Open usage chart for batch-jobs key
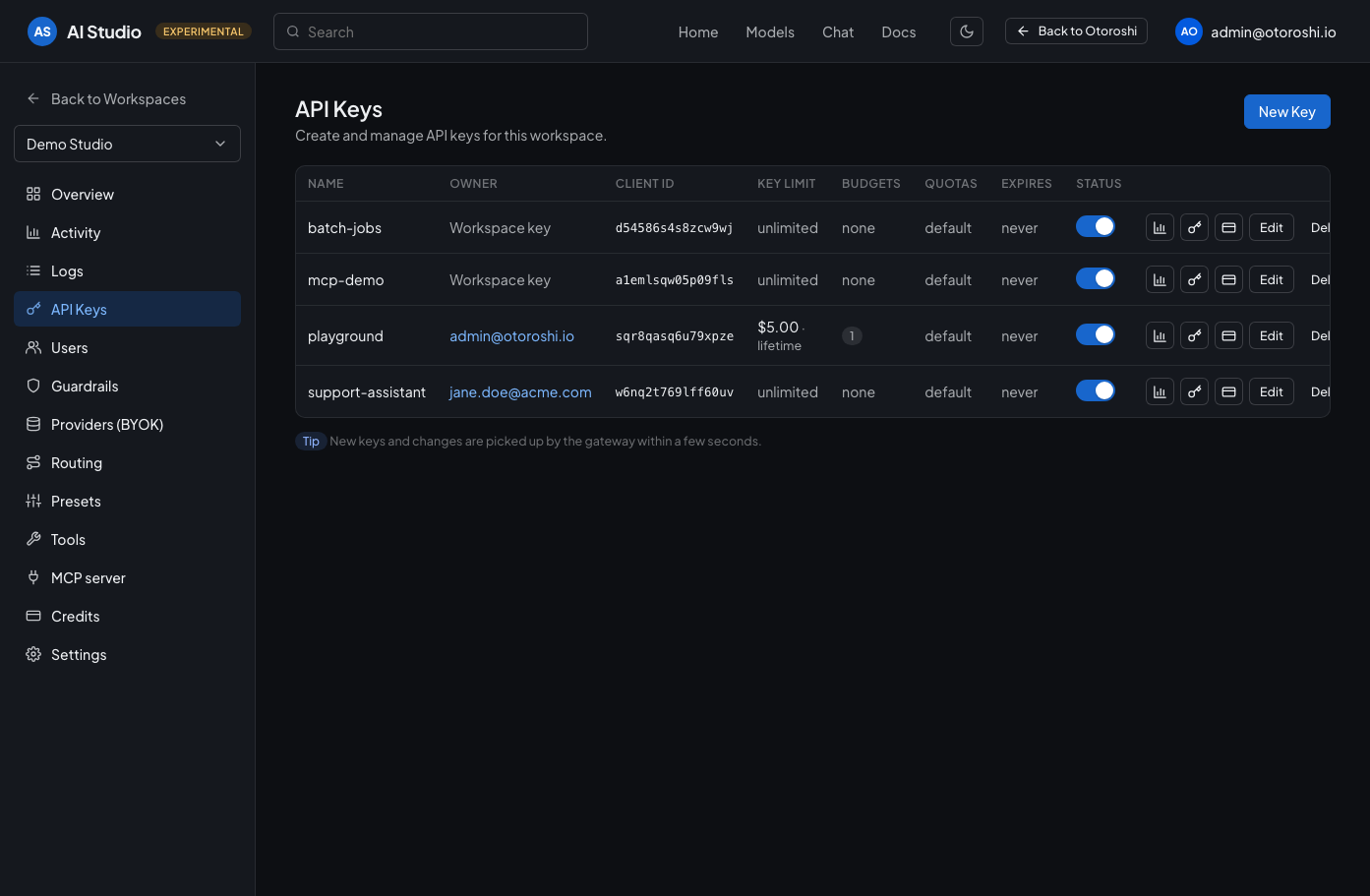This screenshot has height=896, width=1370. pos(1160,227)
